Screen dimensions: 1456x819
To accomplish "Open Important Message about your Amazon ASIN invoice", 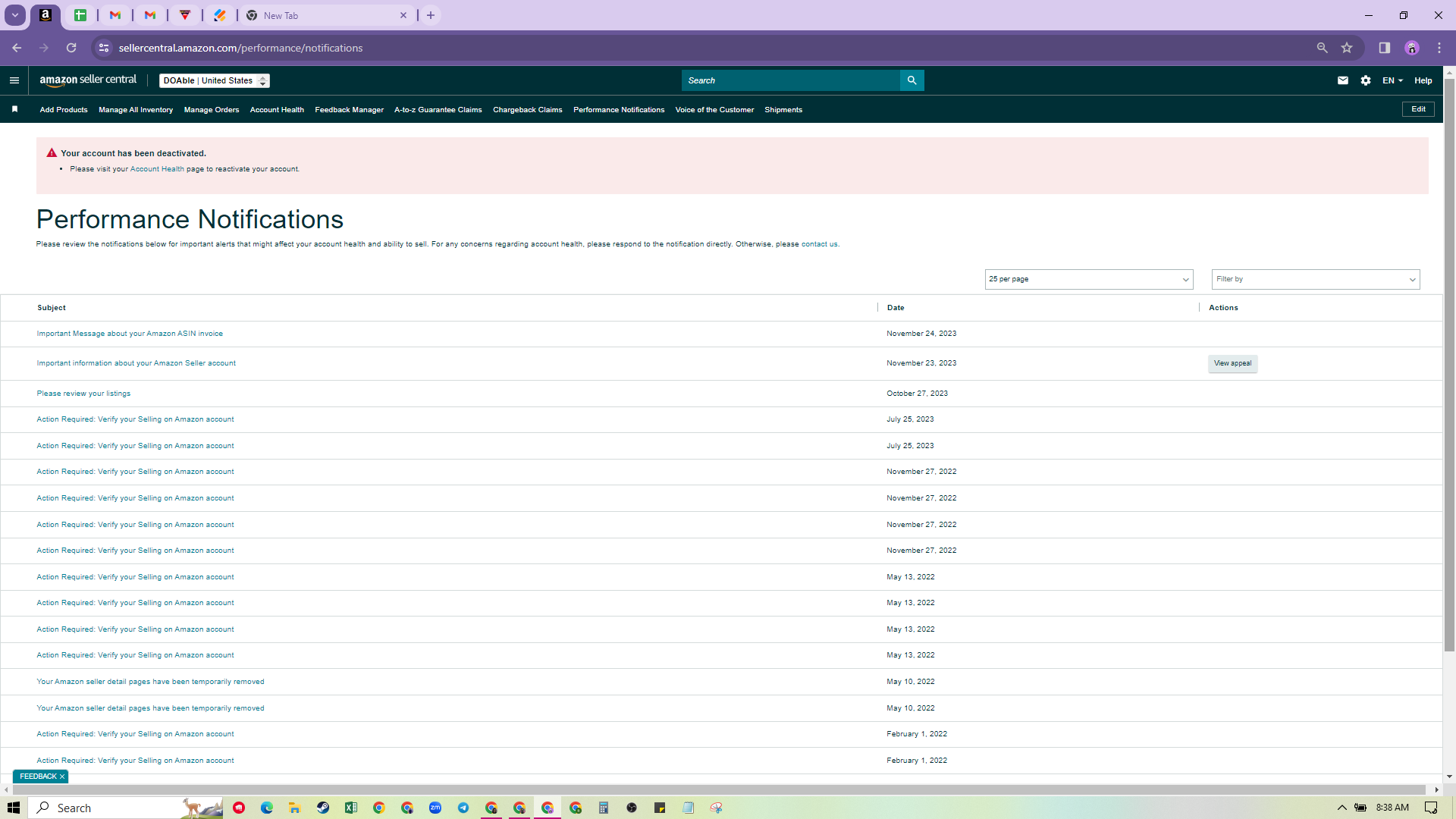I will click(130, 334).
